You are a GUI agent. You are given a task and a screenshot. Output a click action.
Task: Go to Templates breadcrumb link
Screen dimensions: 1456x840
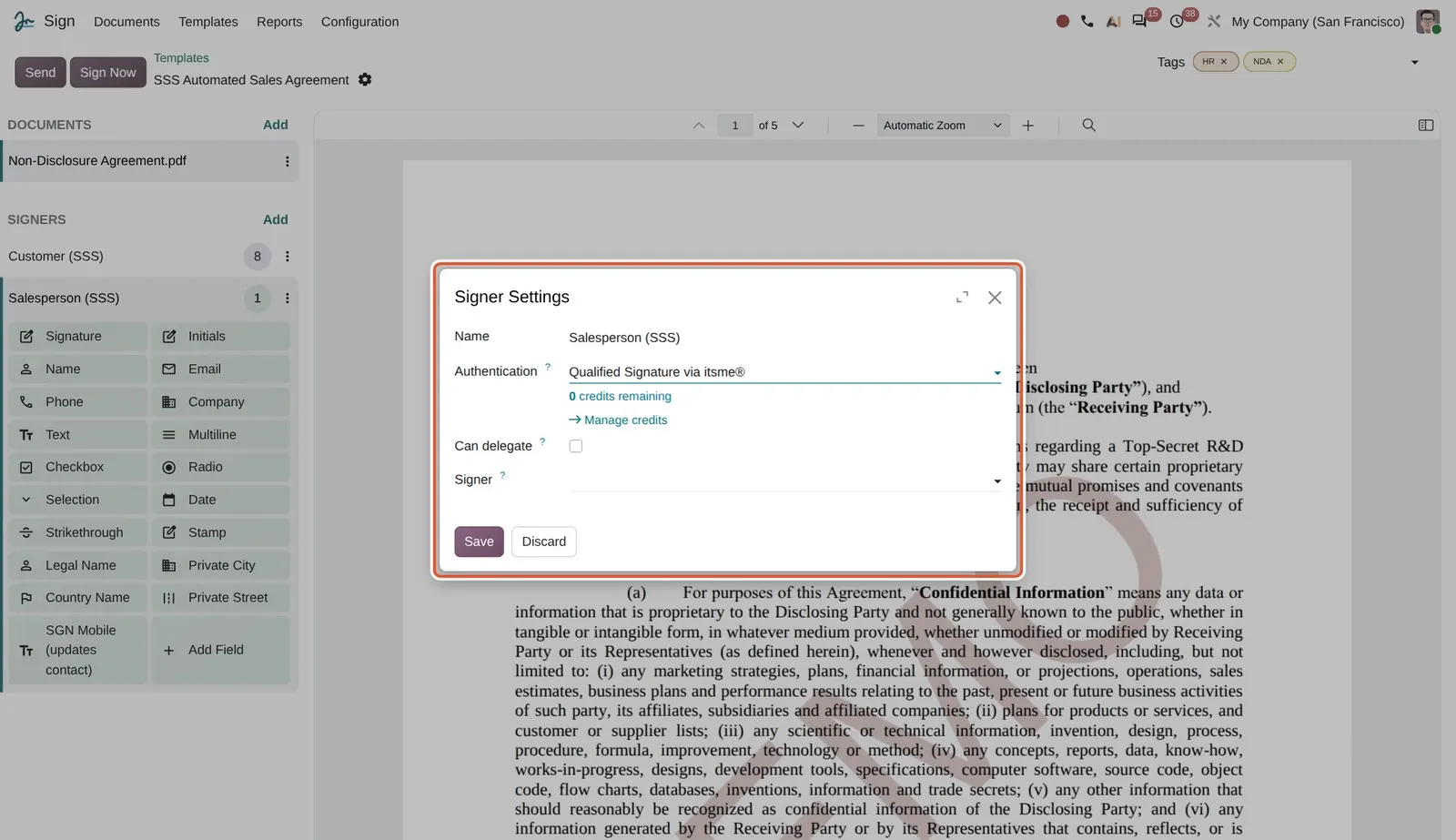(181, 57)
